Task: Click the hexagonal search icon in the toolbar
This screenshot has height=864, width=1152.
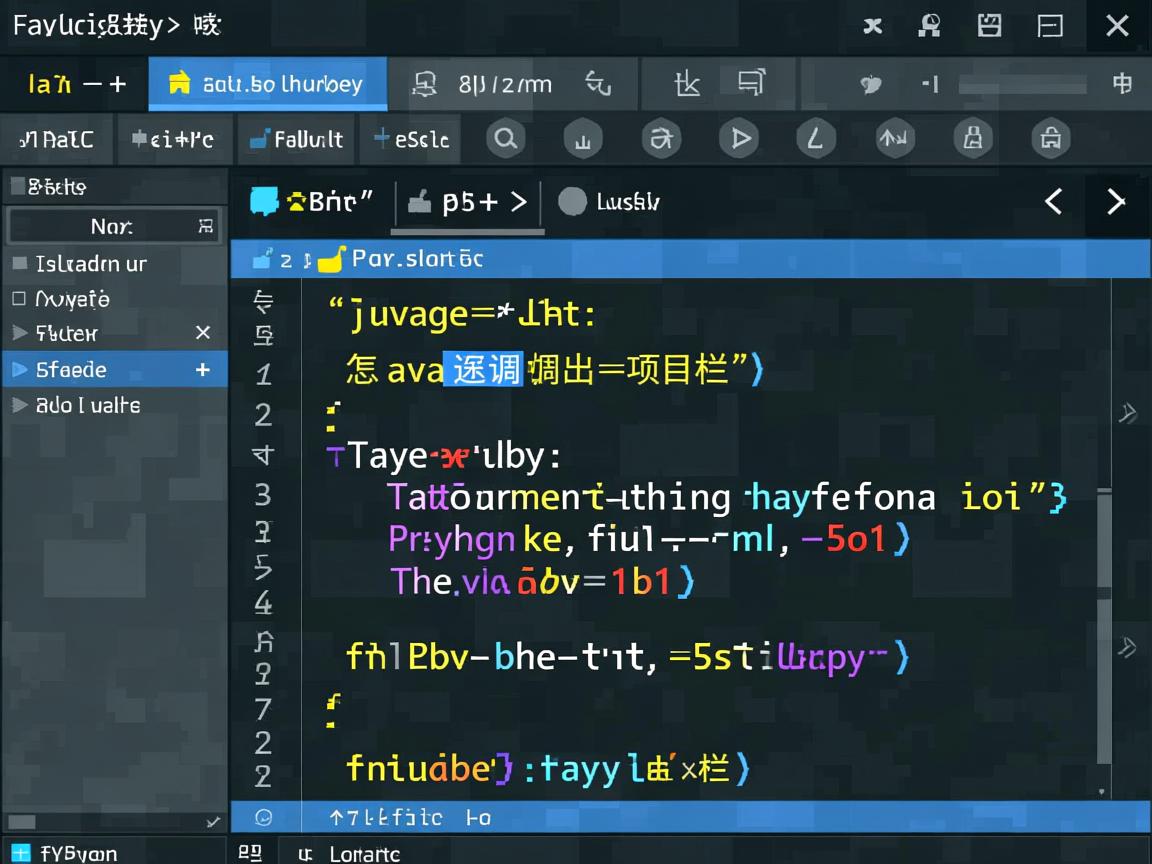Action: coord(506,139)
